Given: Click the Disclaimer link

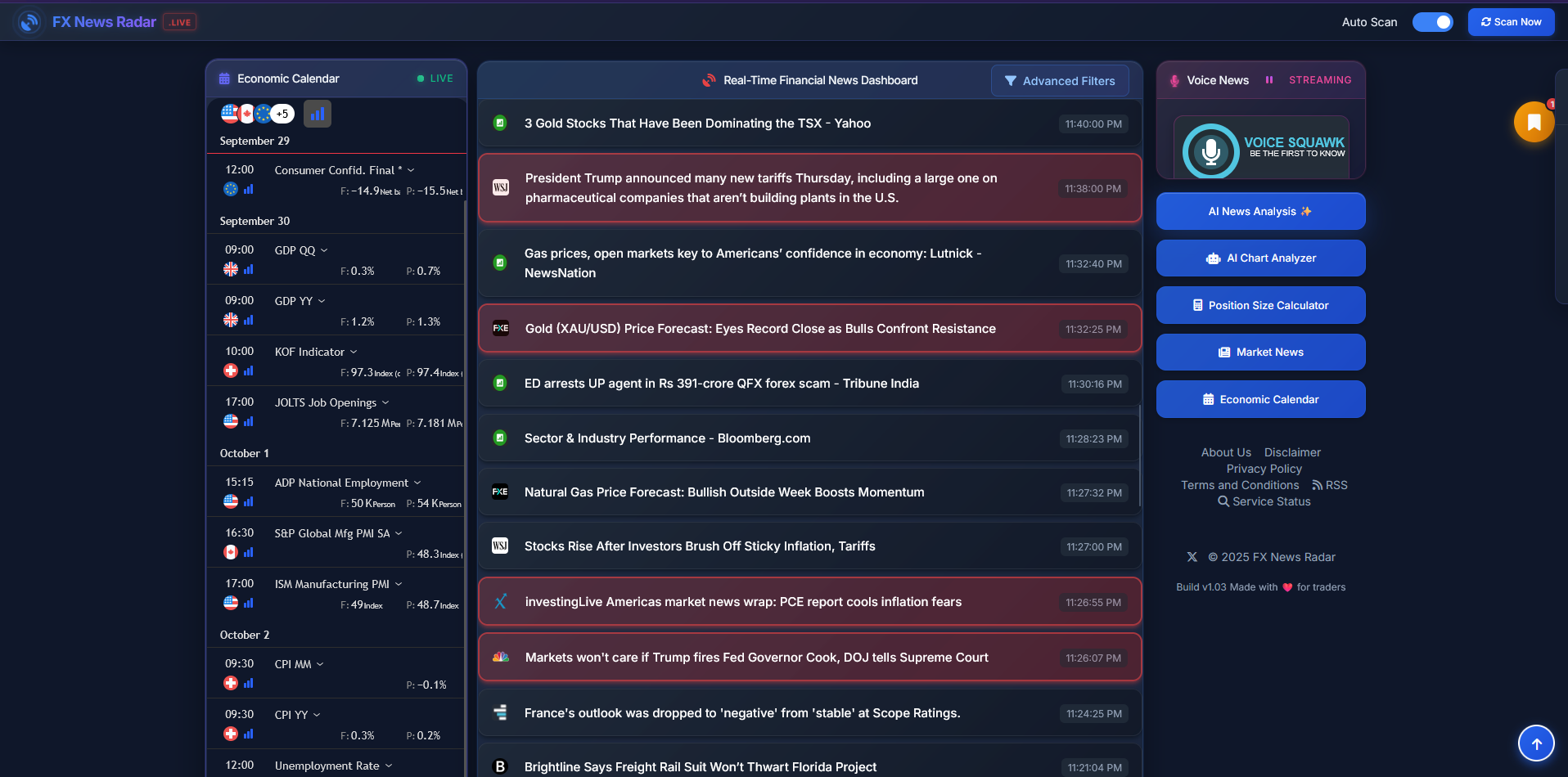Looking at the screenshot, I should [x=1292, y=452].
